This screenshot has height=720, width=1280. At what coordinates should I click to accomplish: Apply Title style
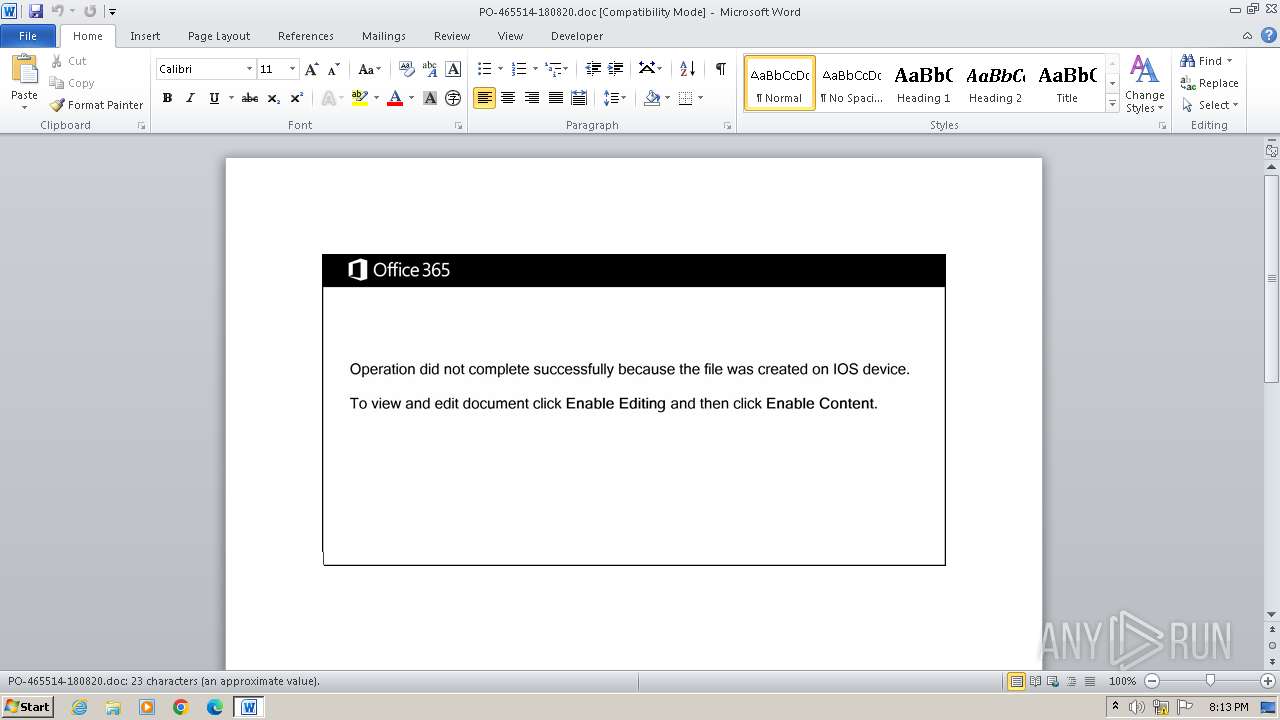pyautogui.click(x=1067, y=83)
